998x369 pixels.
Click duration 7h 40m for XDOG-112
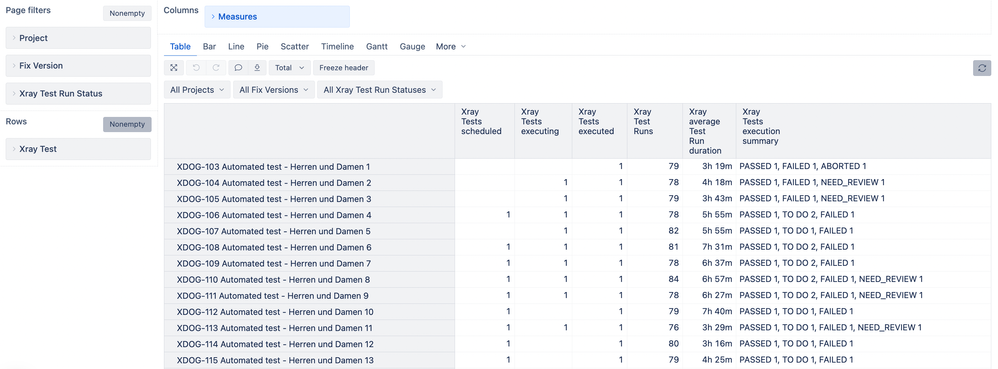pyautogui.click(x=717, y=312)
